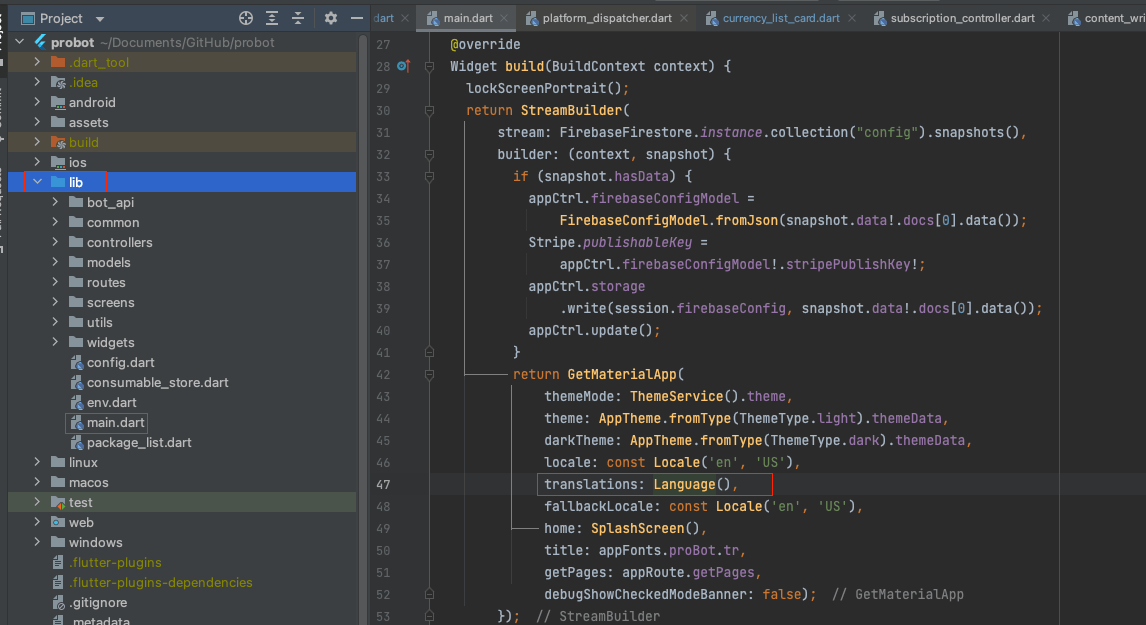Image resolution: width=1146 pixels, height=625 pixels.
Task: Click the Flutter icon next to probot
Action: click(x=41, y=42)
